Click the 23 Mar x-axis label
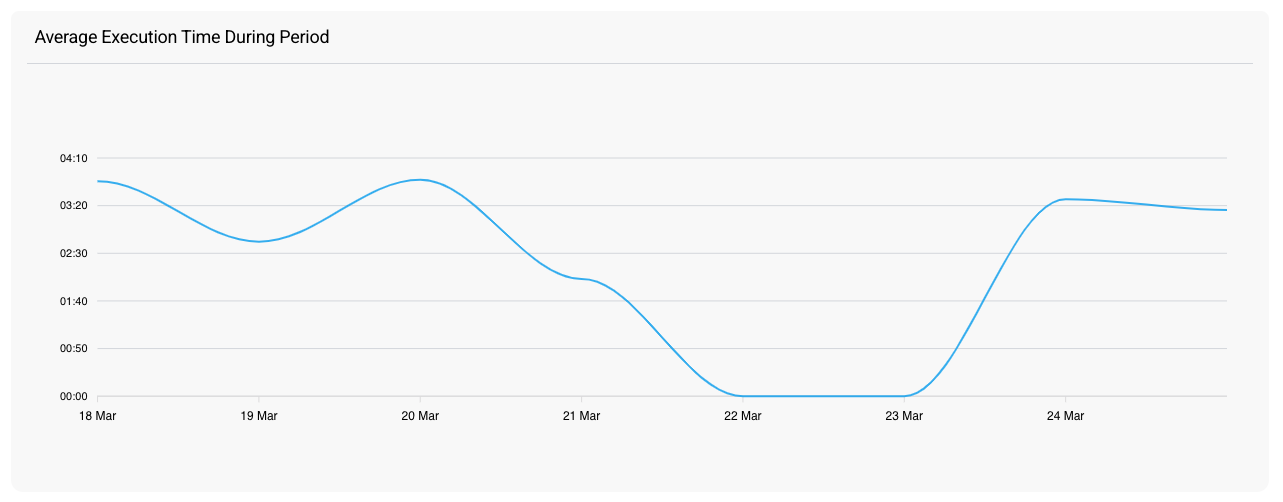 coord(904,416)
